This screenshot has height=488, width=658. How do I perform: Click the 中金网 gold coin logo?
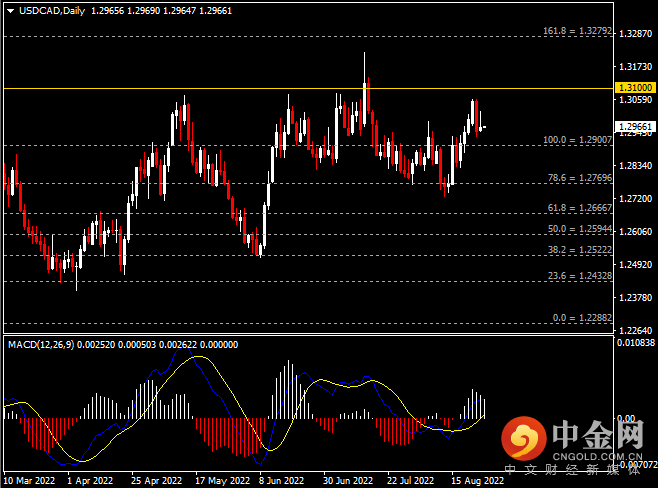(523, 438)
